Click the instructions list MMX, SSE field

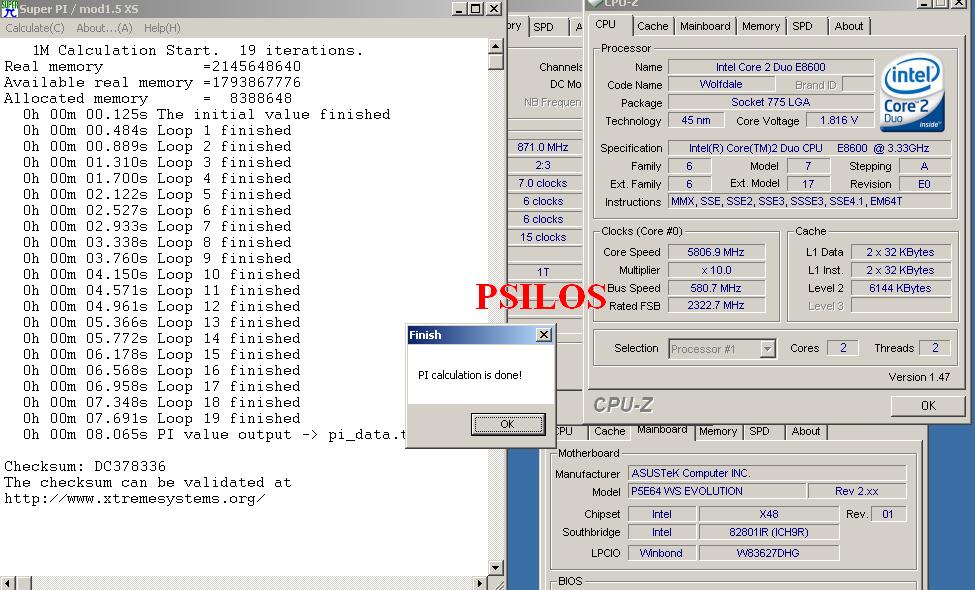(x=809, y=201)
